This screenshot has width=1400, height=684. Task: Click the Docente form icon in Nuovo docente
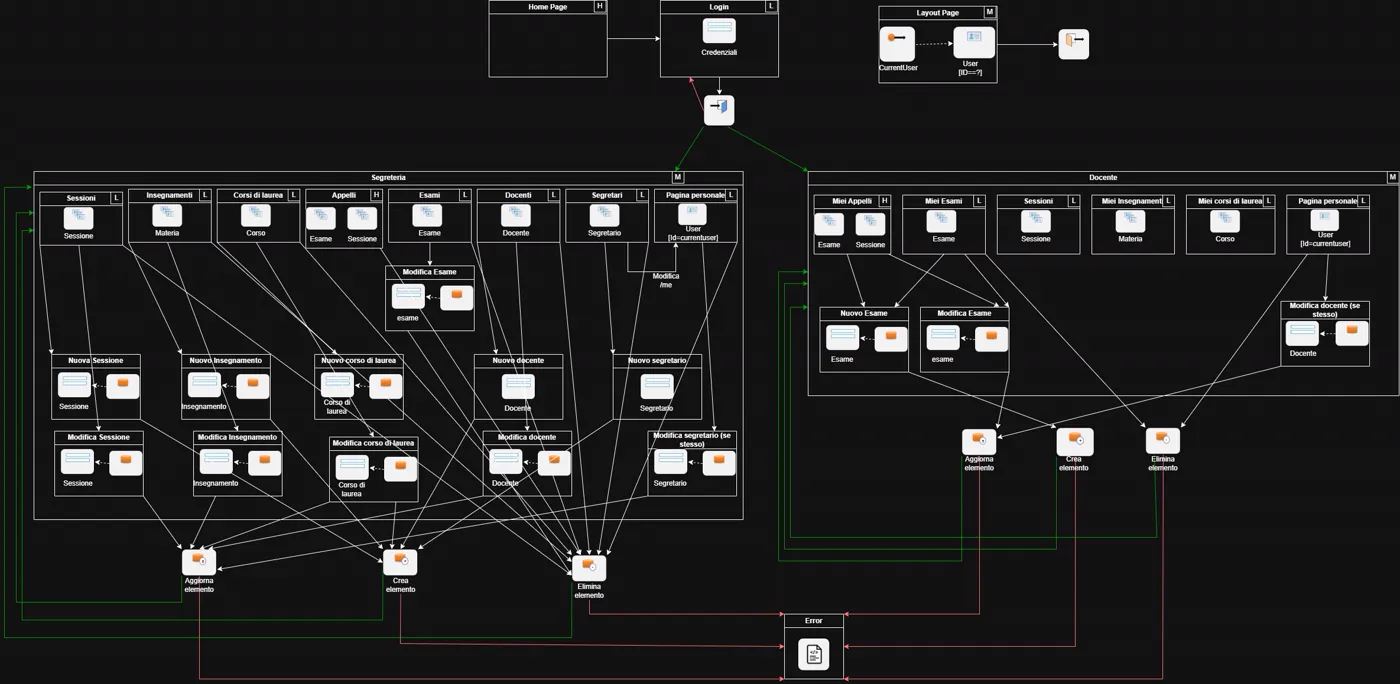pos(518,386)
